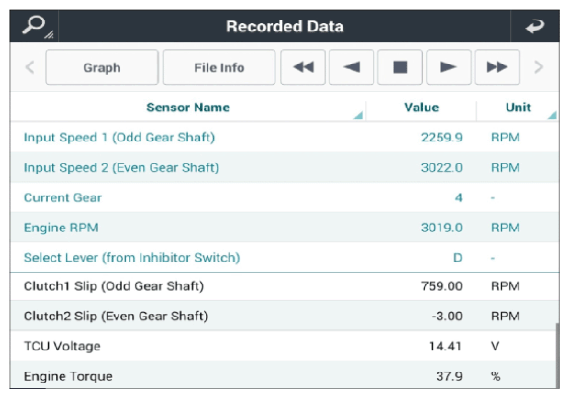This screenshot has height=398, width=569.
Task: Select the Engine RPM row
Action: 284,227
